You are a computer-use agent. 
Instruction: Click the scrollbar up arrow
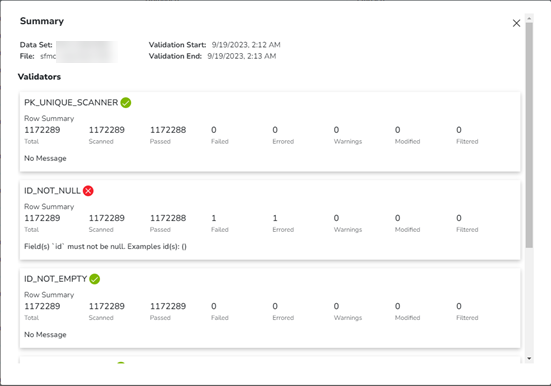[529, 18]
